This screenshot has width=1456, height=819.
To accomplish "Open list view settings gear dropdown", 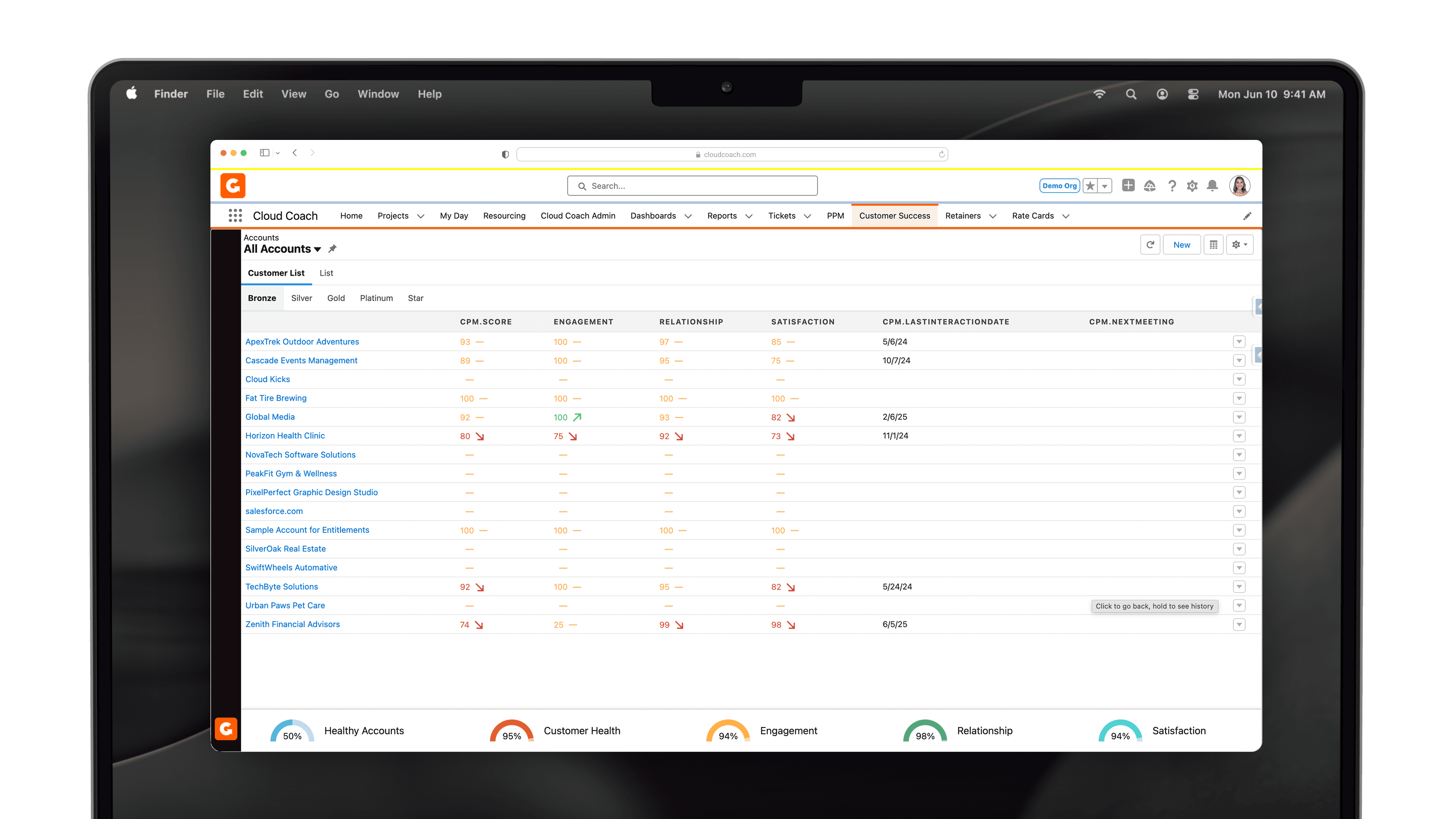I will pyautogui.click(x=1240, y=245).
